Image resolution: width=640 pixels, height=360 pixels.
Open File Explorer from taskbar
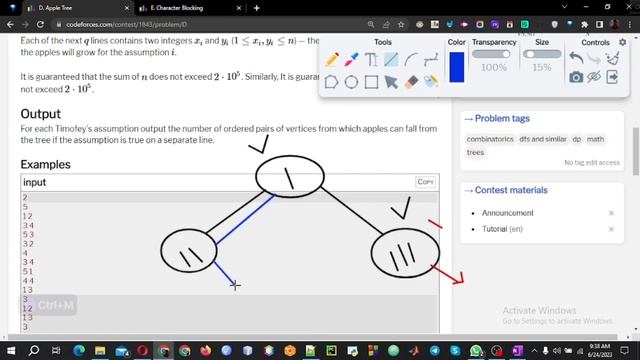click(x=100, y=351)
